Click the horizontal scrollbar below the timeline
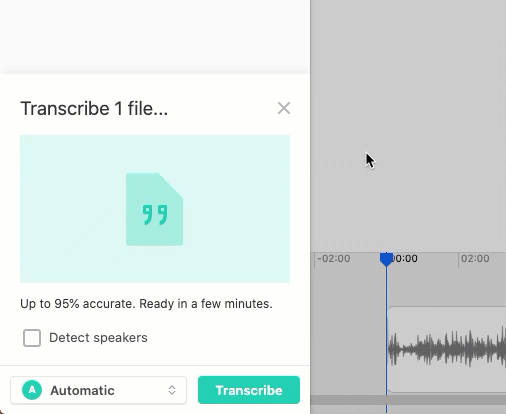 408,400
